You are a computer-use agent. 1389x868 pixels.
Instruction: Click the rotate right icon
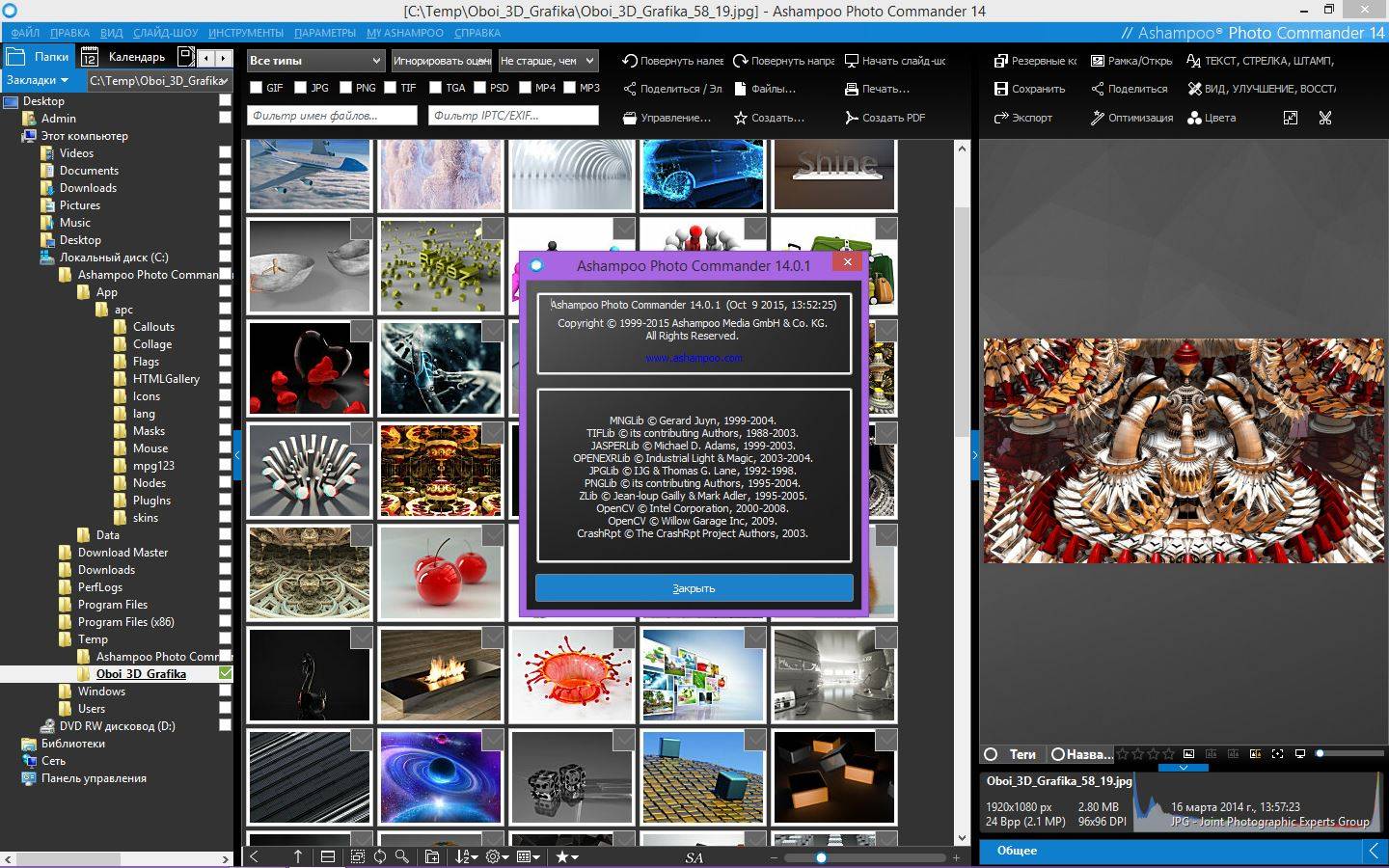(740, 60)
